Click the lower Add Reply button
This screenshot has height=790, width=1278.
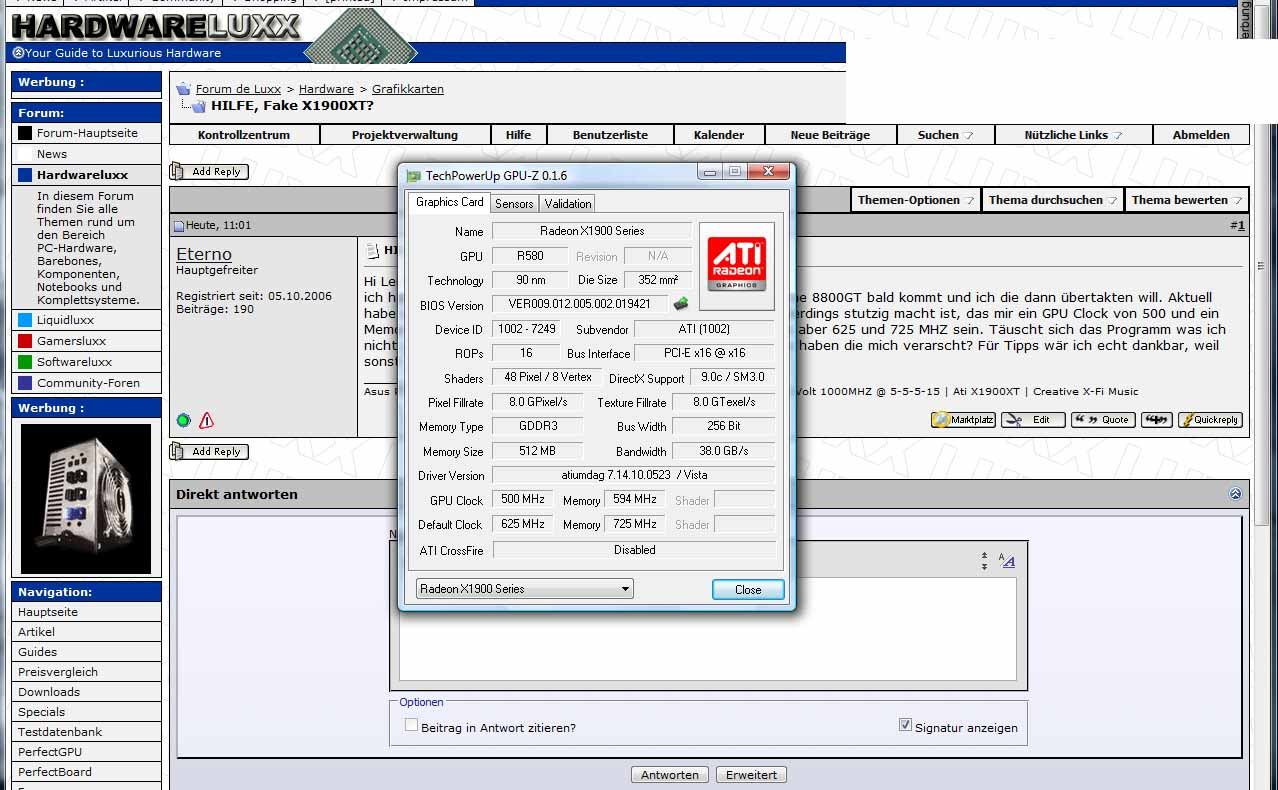(x=209, y=451)
